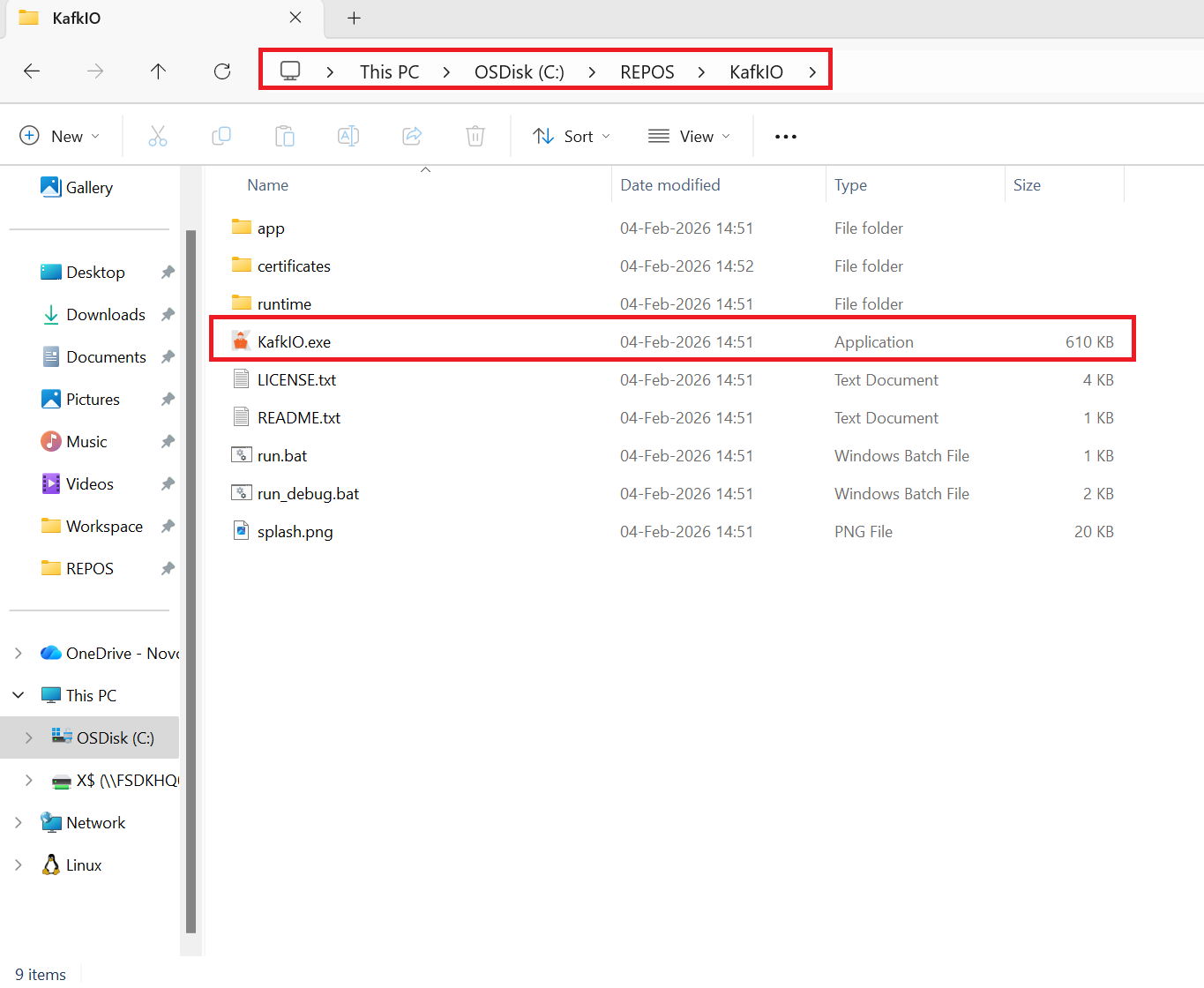
Task: Go up one folder level
Action: point(158,71)
